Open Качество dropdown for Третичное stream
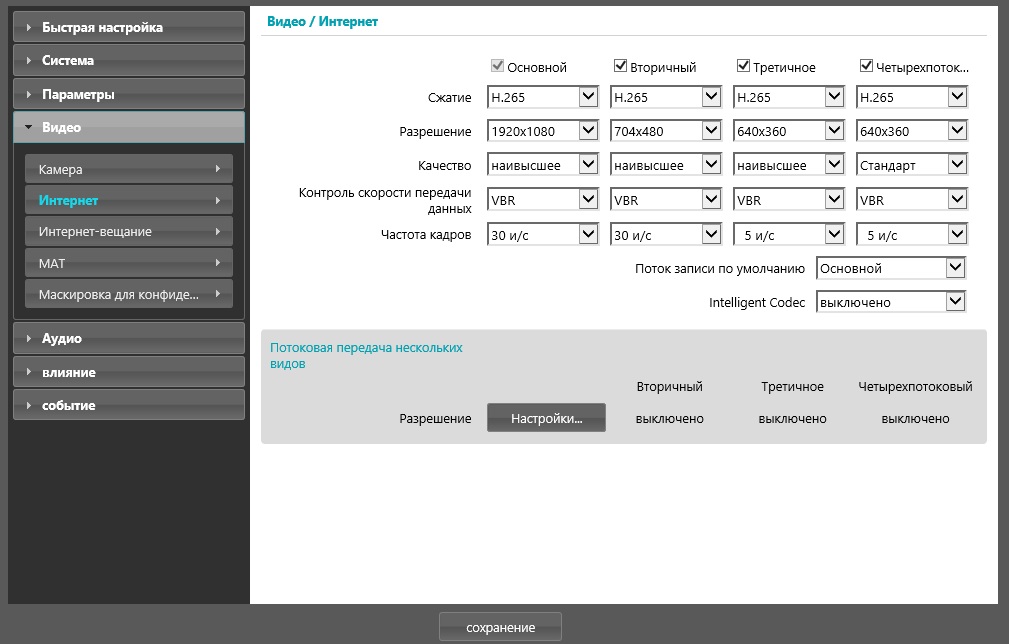 (x=789, y=165)
